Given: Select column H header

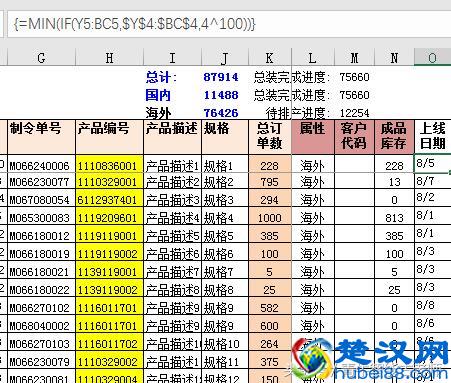Looking at the screenshot, I should pos(109,58).
